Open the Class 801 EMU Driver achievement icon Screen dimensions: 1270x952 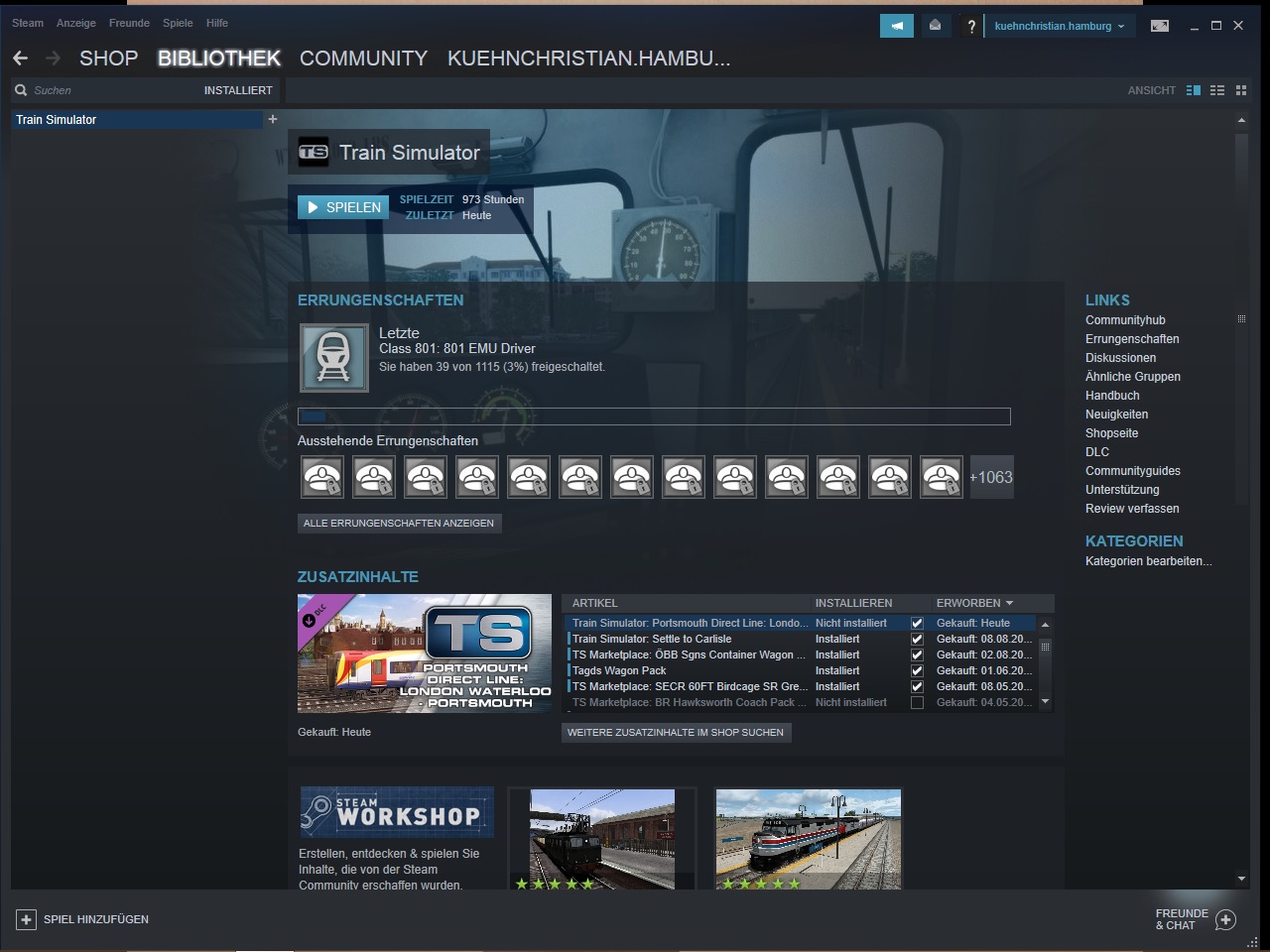[334, 357]
